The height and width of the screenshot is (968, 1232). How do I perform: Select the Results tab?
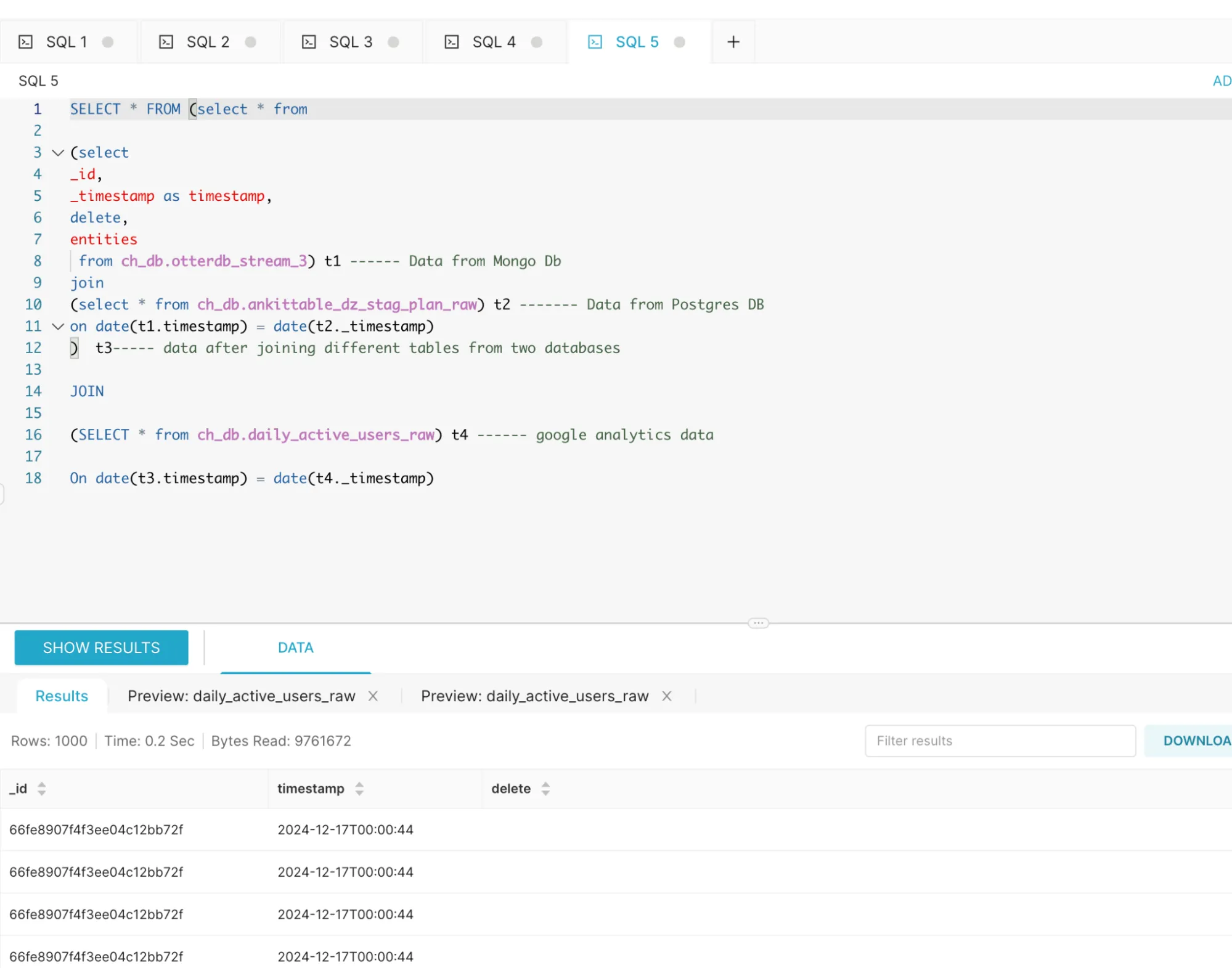coord(62,696)
